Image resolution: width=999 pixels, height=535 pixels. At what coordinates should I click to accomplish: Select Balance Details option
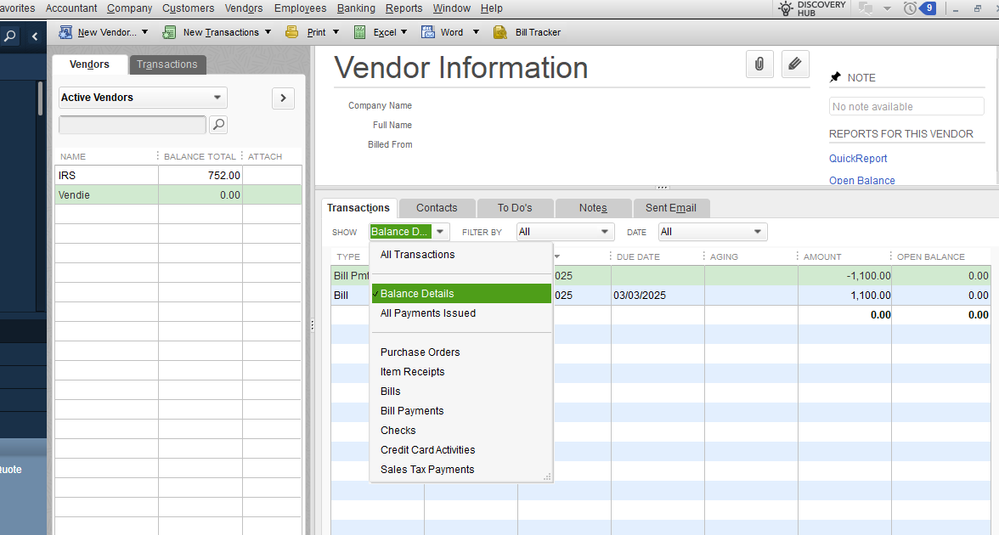(461, 294)
